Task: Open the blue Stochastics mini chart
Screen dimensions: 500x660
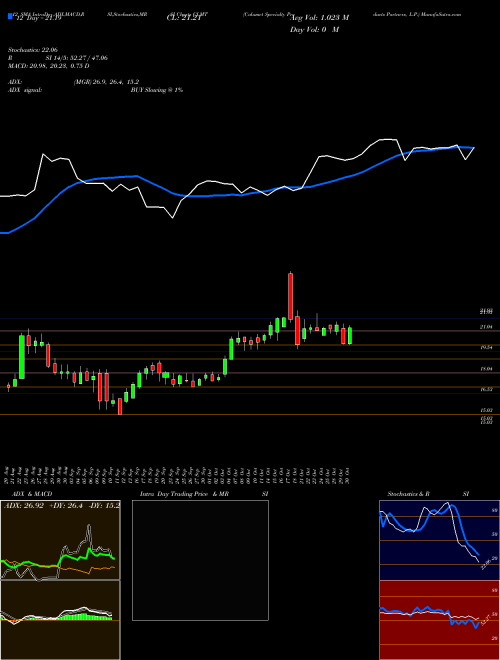Action: pyautogui.click(x=439, y=540)
